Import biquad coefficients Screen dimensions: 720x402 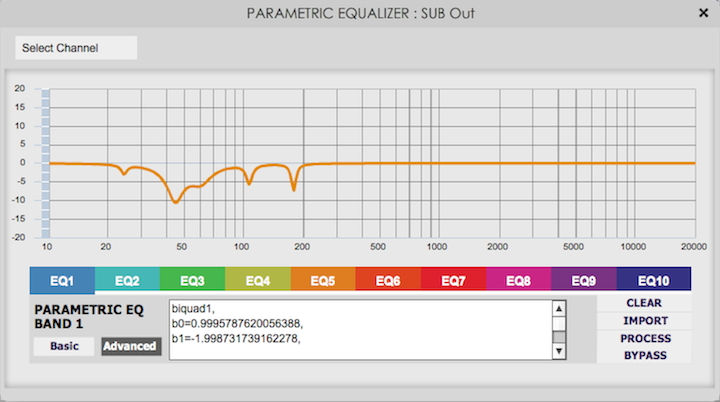point(644,321)
